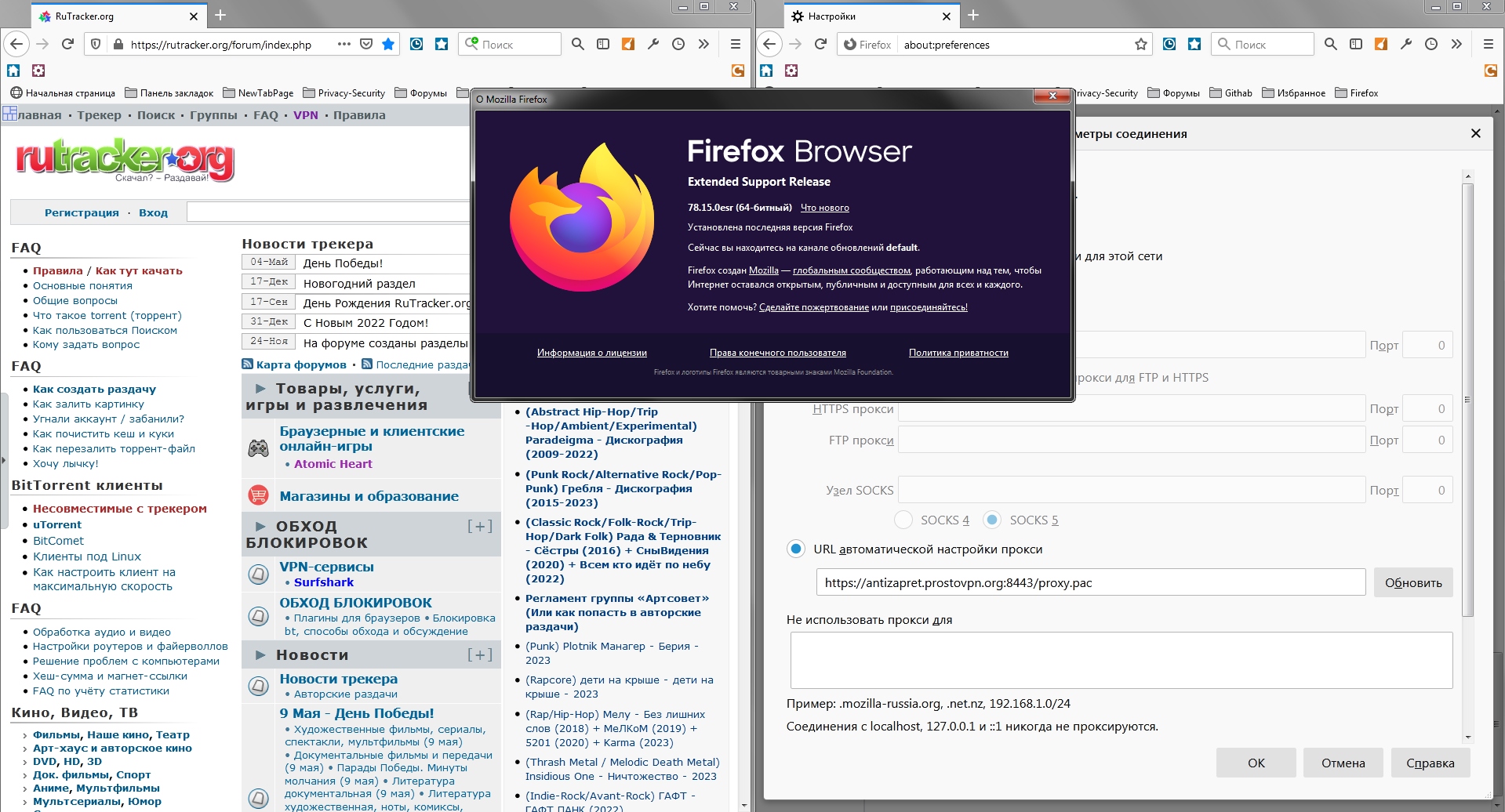Show sidebars icon in RuTracker window toolbar
The height and width of the screenshot is (812, 1505).
[603, 45]
